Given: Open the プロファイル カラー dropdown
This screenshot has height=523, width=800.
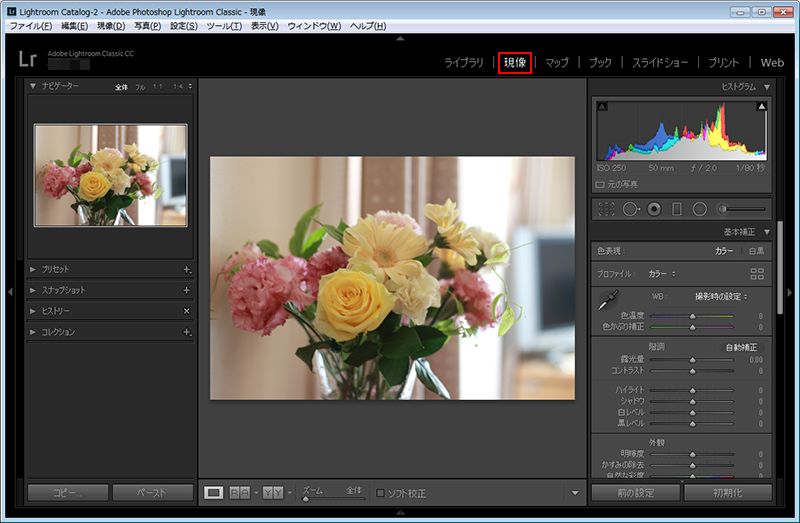Looking at the screenshot, I should 662,274.
